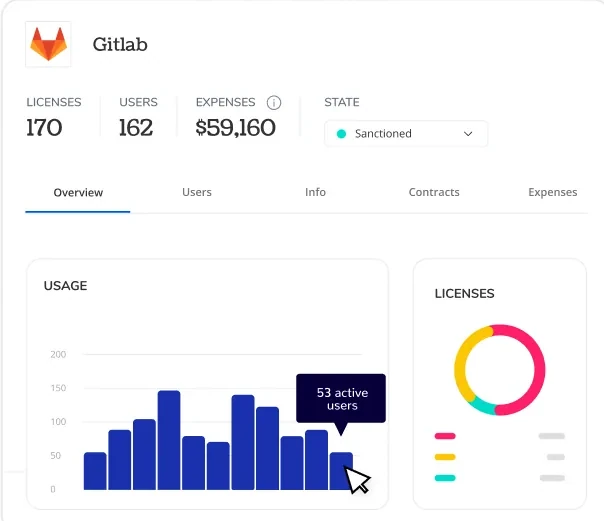Click the 150 y-axis label
The image size is (604, 521).
point(58,388)
